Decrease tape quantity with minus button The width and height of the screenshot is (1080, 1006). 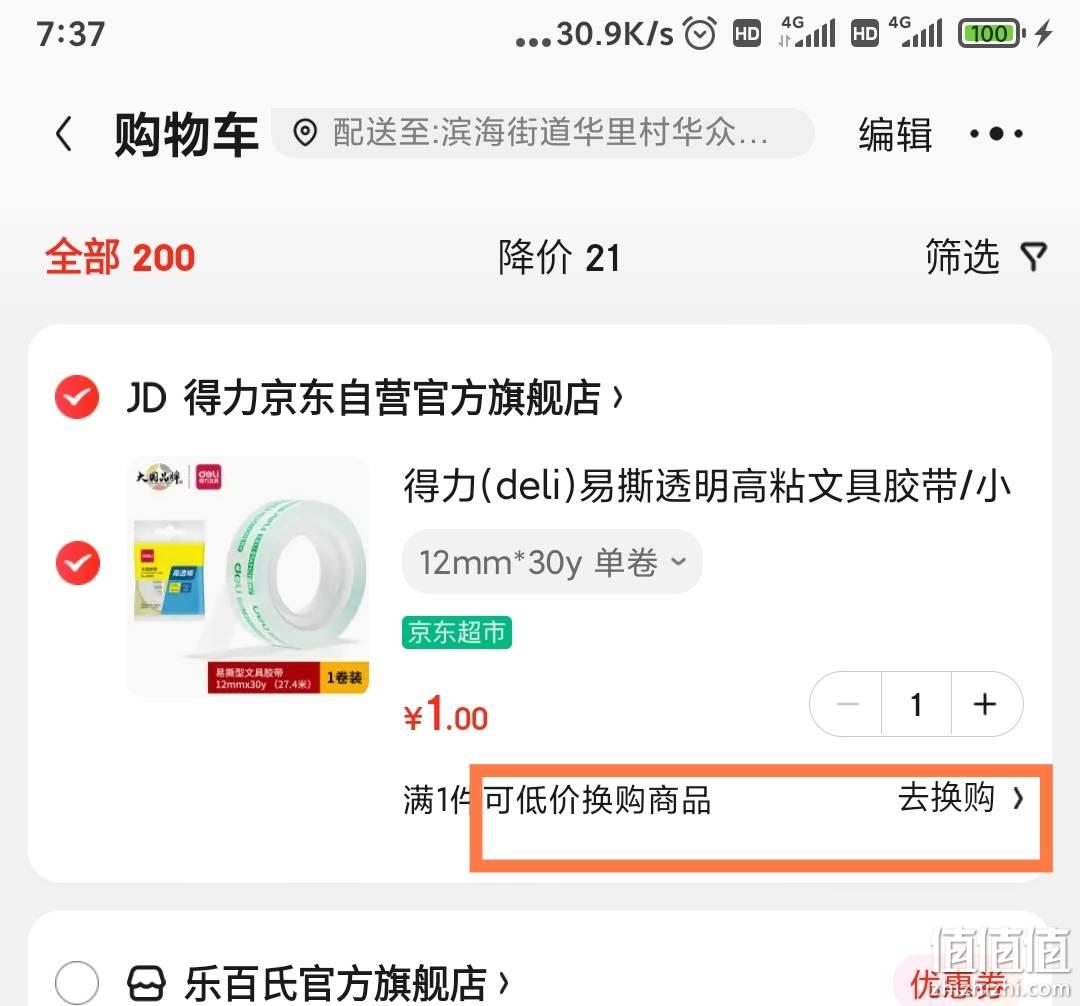(847, 704)
